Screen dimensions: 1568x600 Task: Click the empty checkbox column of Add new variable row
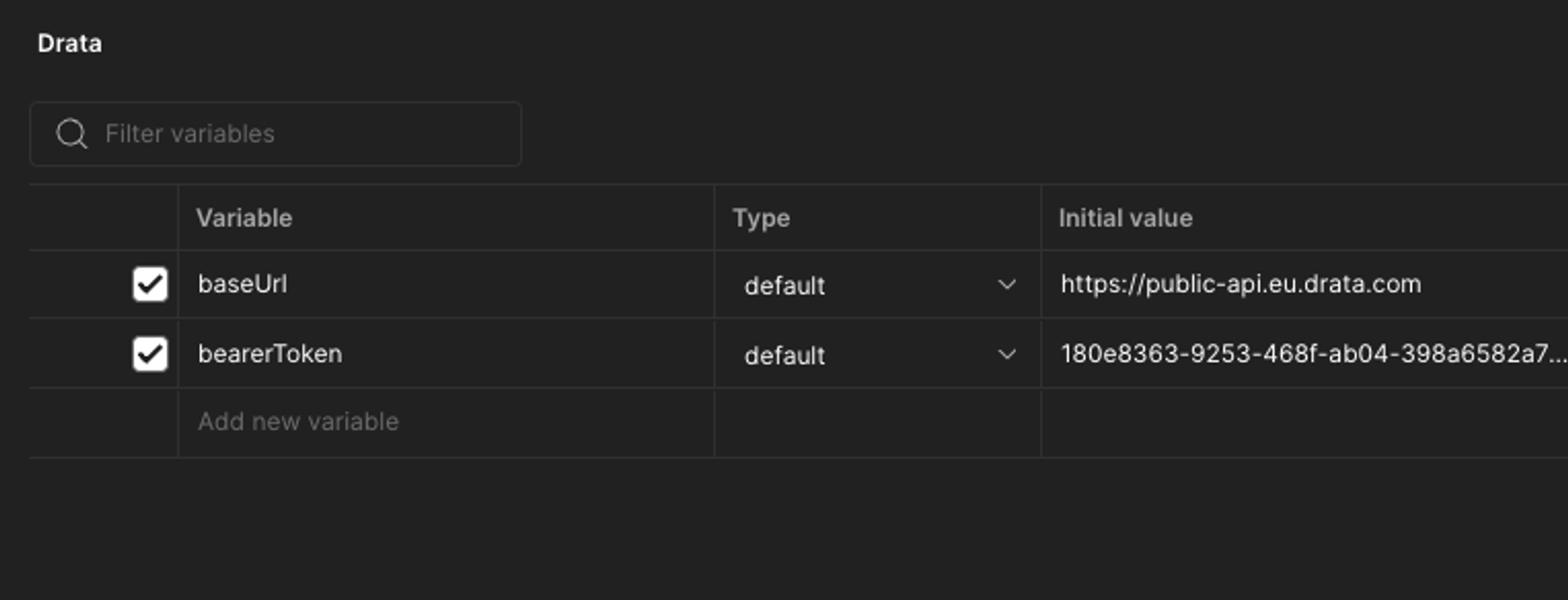tap(104, 421)
